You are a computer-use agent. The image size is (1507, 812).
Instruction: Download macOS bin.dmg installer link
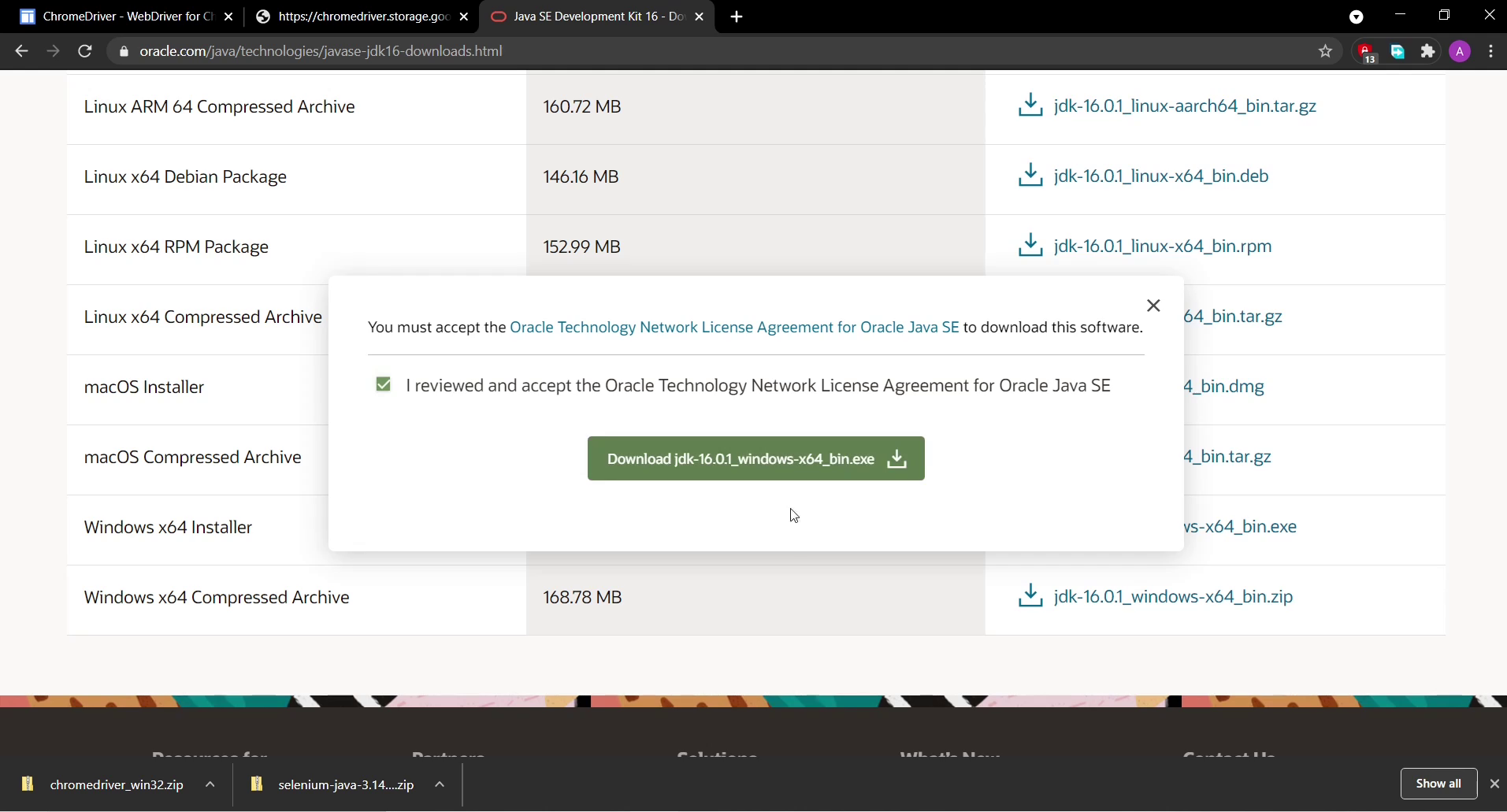coord(1226,387)
